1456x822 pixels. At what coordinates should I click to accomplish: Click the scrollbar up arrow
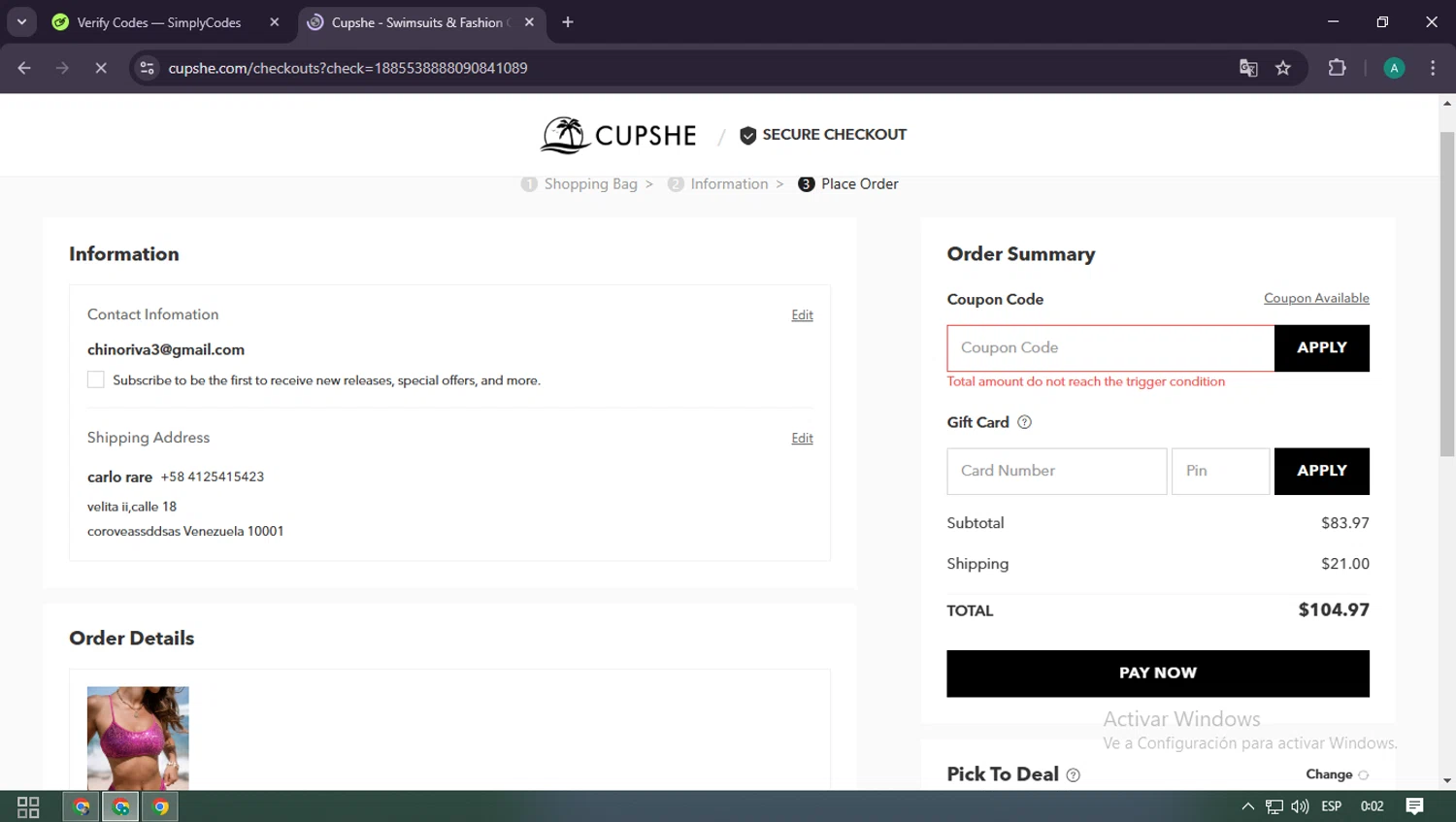(x=1447, y=102)
